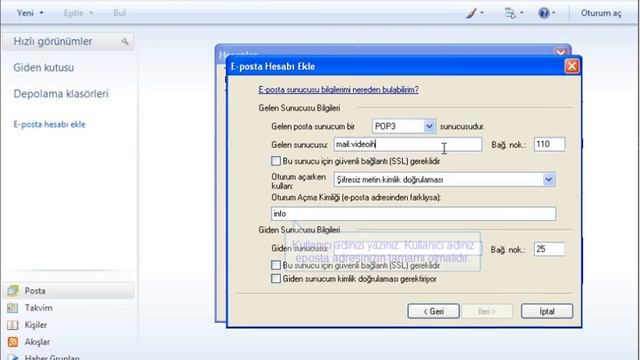Click the İptal cancel button
Image resolution: width=640 pixels, height=360 pixels.
(x=547, y=311)
